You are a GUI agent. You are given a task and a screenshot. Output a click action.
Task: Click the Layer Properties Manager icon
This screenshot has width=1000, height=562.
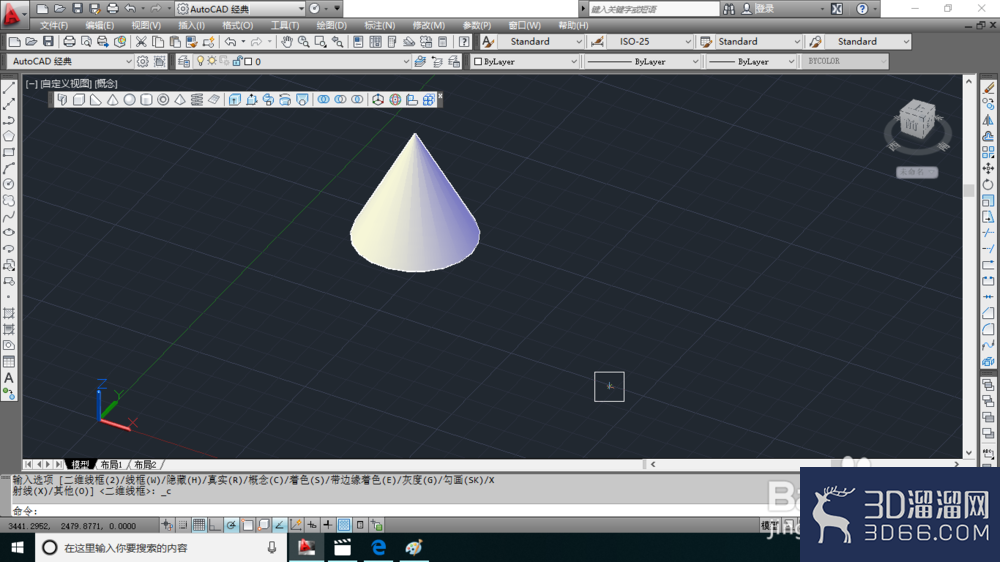pos(184,61)
